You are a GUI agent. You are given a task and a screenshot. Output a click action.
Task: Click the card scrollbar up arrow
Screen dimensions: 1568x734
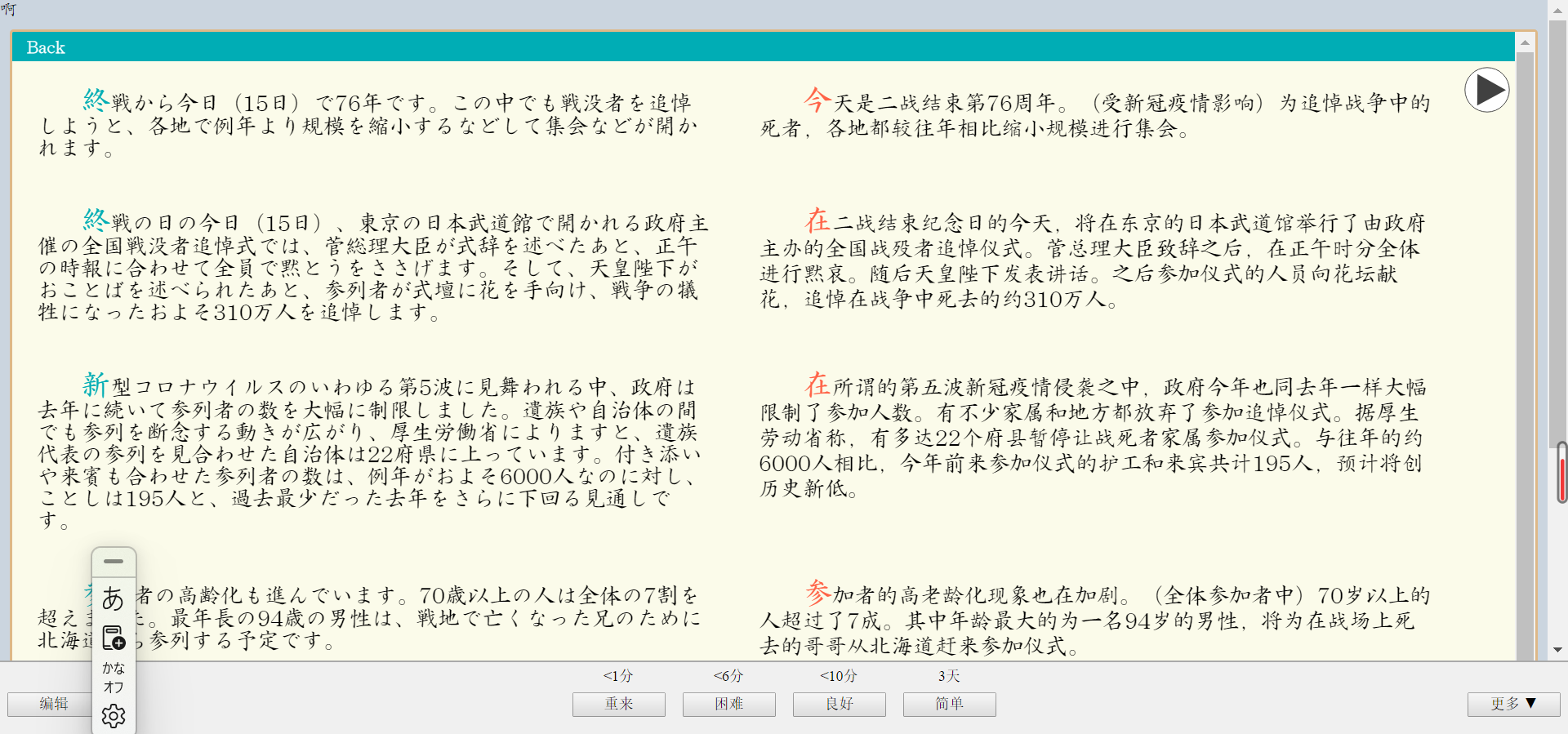(1525, 42)
